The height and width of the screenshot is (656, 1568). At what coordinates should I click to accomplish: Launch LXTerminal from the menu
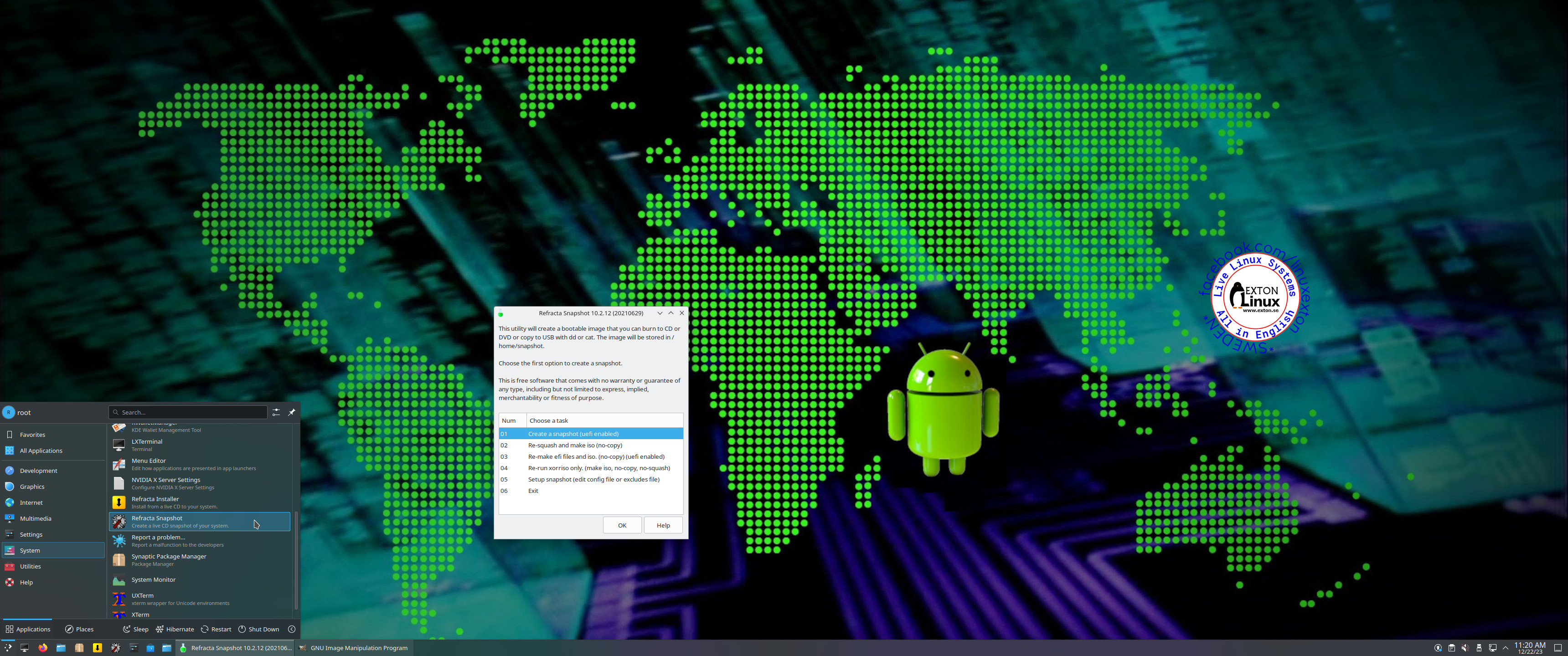coord(200,445)
